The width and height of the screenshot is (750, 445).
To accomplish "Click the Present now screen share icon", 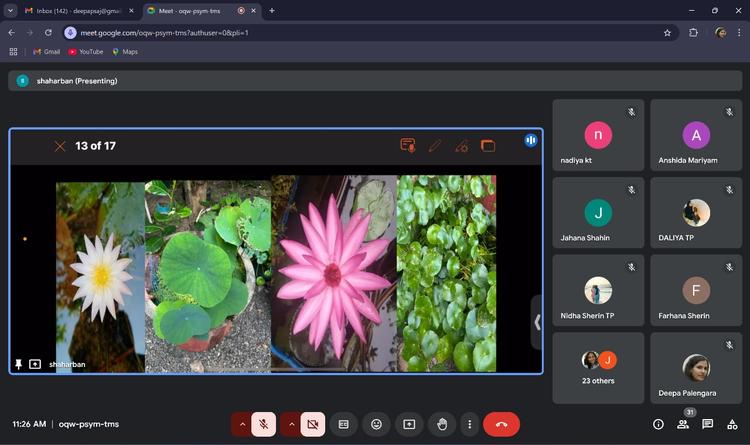I will (x=409, y=424).
